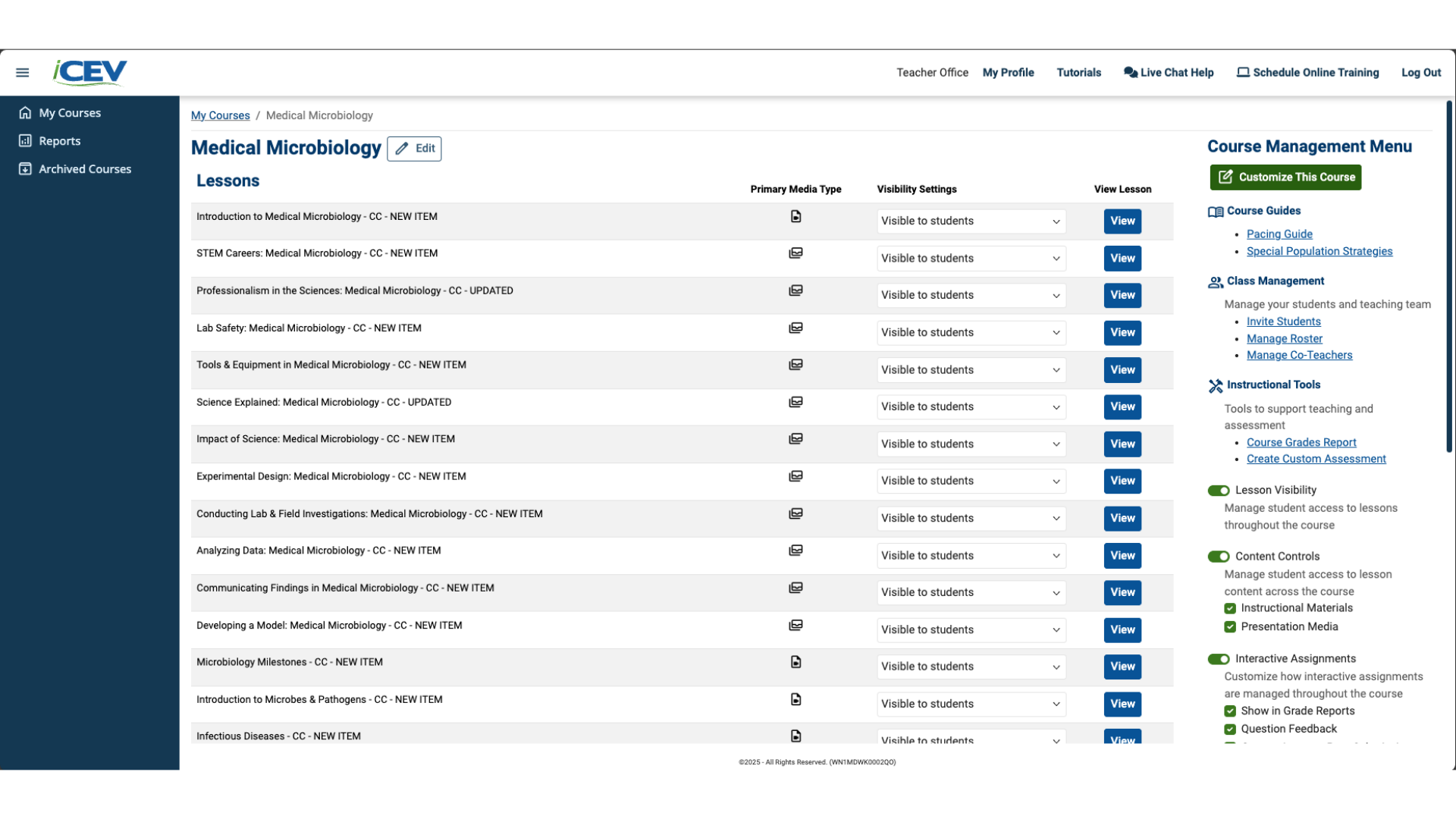Click the Course Guides book icon
This screenshot has width=1456, height=819.
tap(1216, 212)
